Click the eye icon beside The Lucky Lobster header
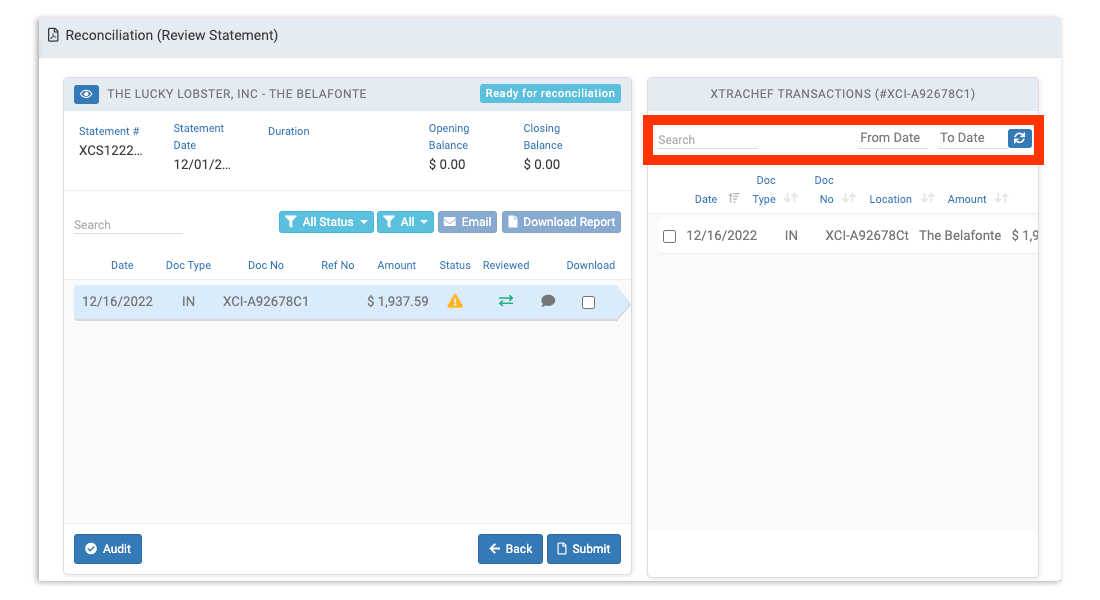 pyautogui.click(x=86, y=94)
